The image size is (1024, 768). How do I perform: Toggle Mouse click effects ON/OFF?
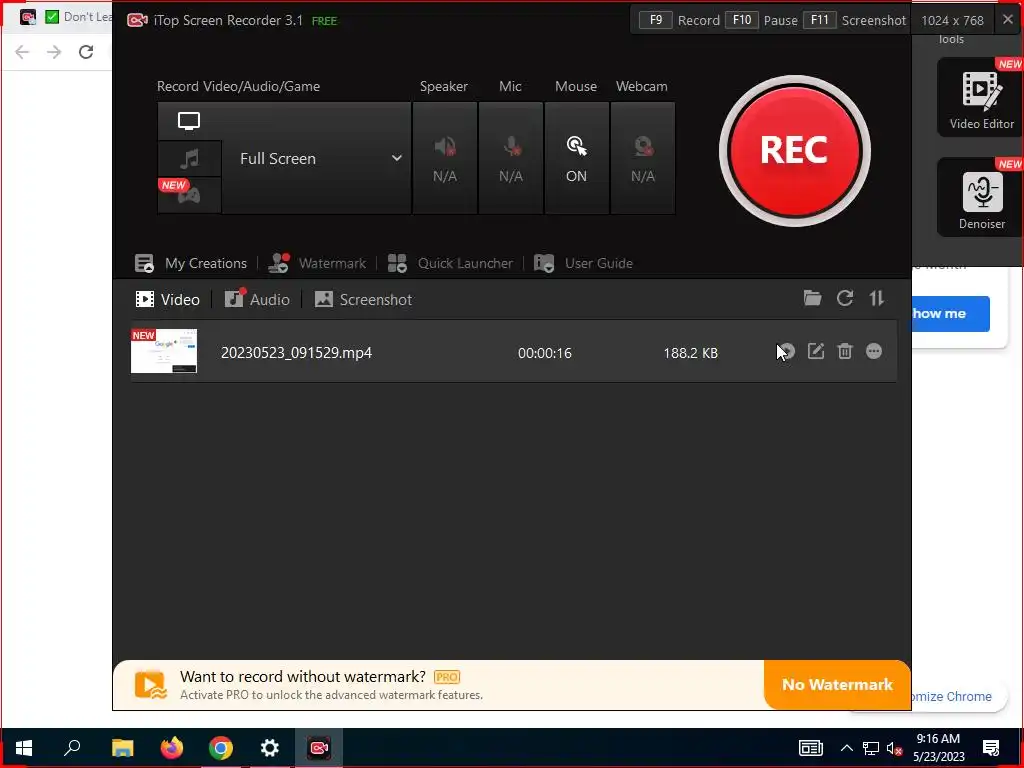pos(577,158)
